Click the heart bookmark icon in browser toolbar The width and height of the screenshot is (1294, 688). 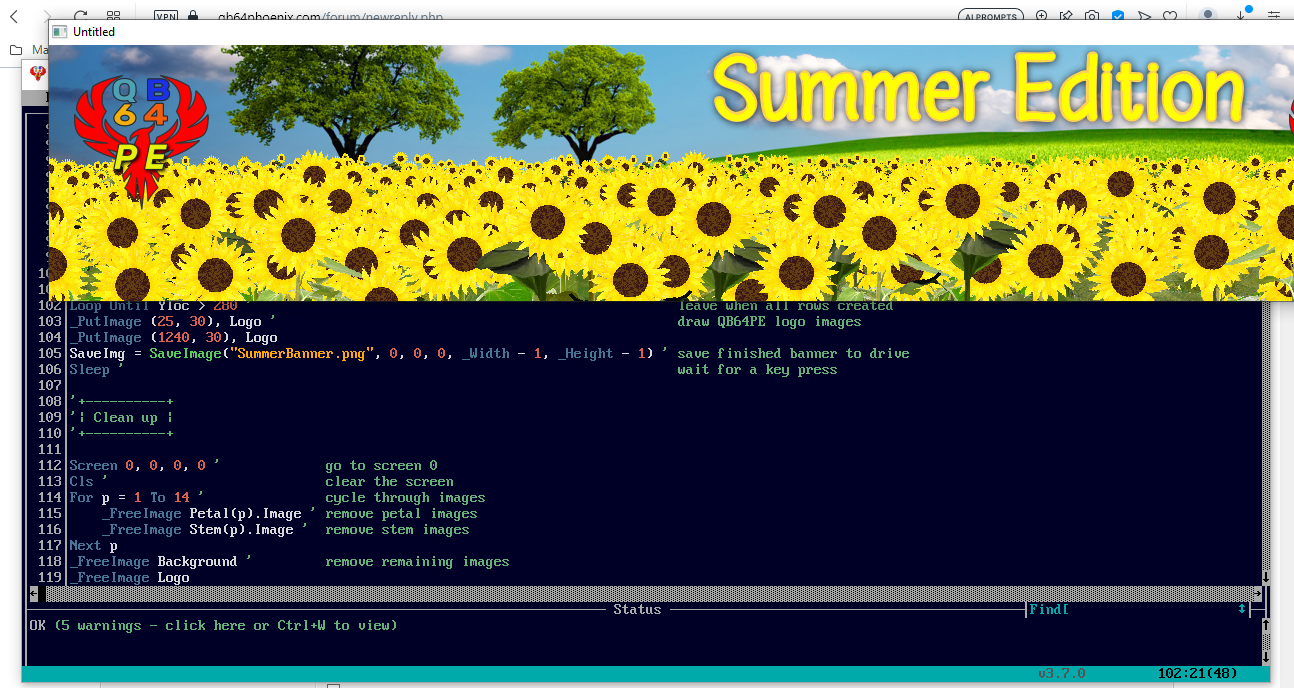[x=1170, y=16]
